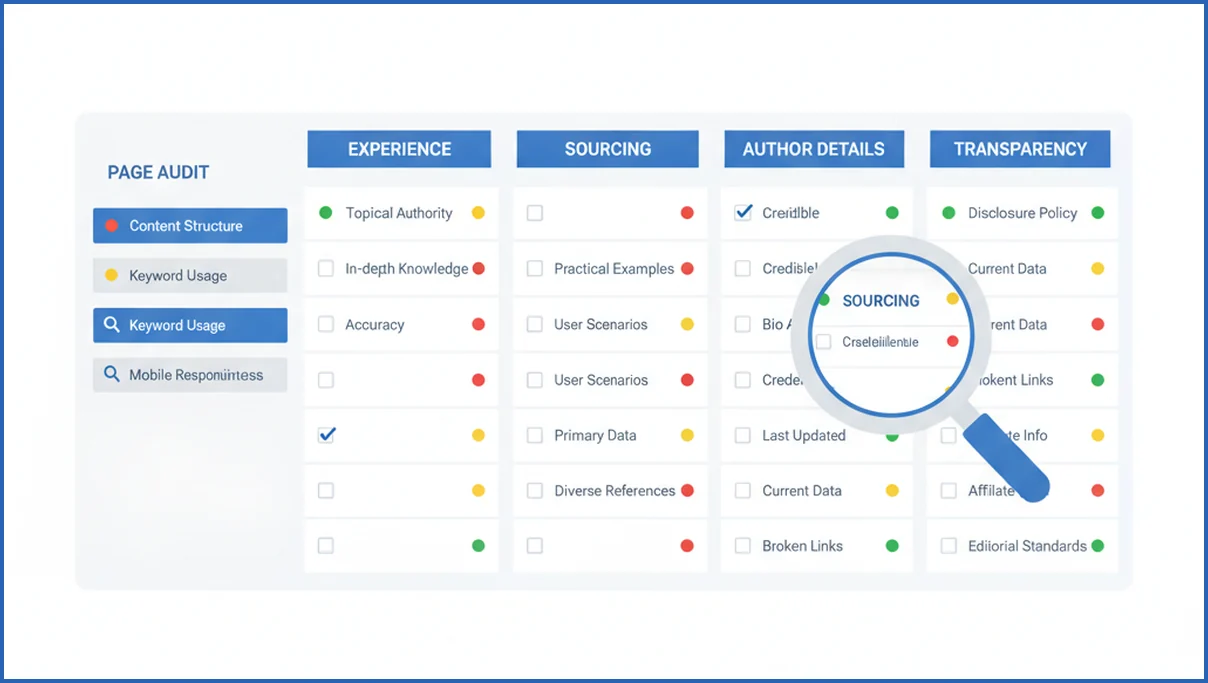1208x683 pixels.
Task: Tick the checkbox inside the magnifier lens
Action: [x=823, y=341]
